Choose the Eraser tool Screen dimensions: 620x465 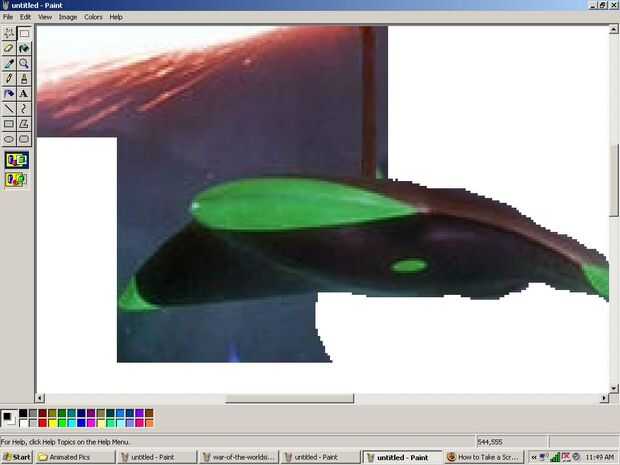[x=9, y=48]
